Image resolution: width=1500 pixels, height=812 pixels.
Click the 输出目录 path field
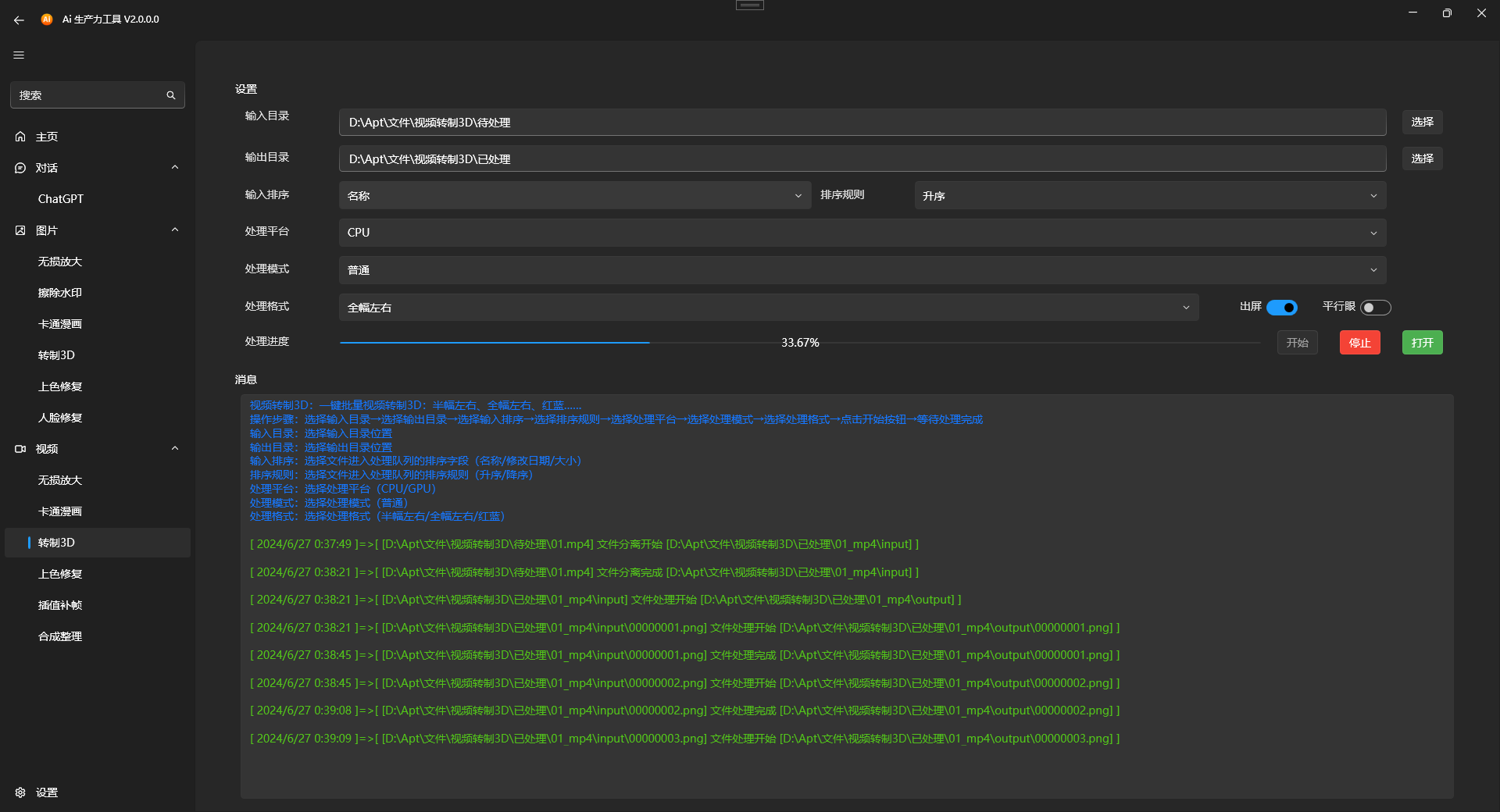pyautogui.click(x=862, y=159)
